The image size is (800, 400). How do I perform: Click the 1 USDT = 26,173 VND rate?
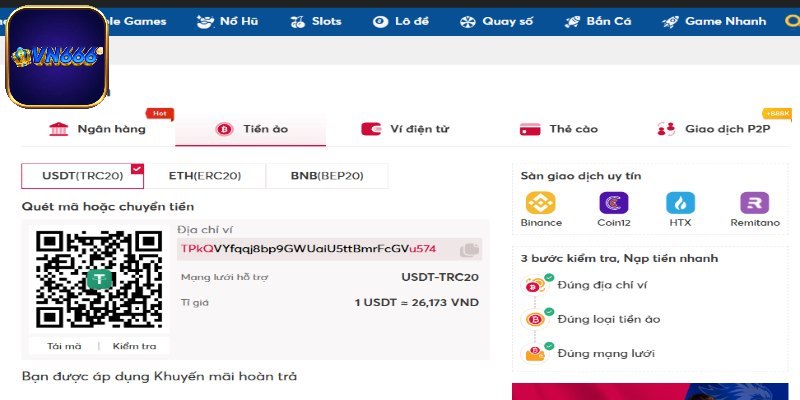coord(417,303)
